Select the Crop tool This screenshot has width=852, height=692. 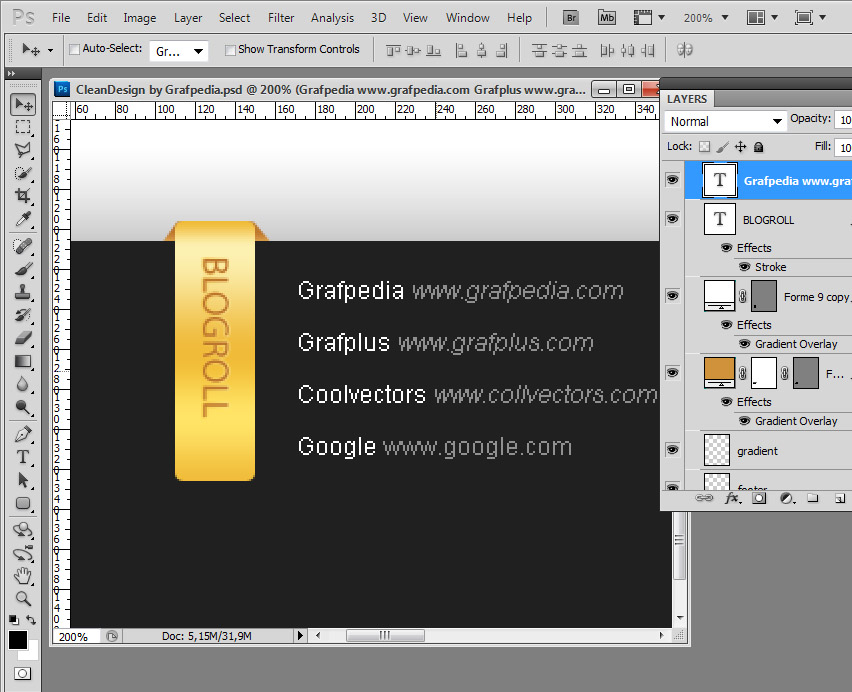tap(23, 196)
